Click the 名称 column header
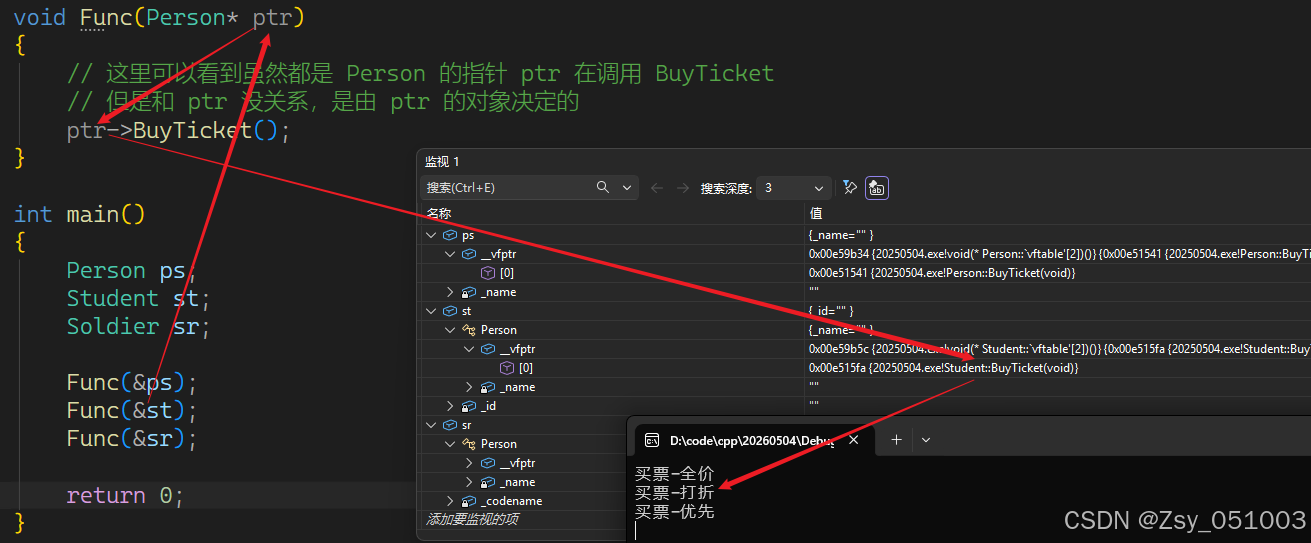Image resolution: width=1311 pixels, height=543 pixels. [439, 213]
